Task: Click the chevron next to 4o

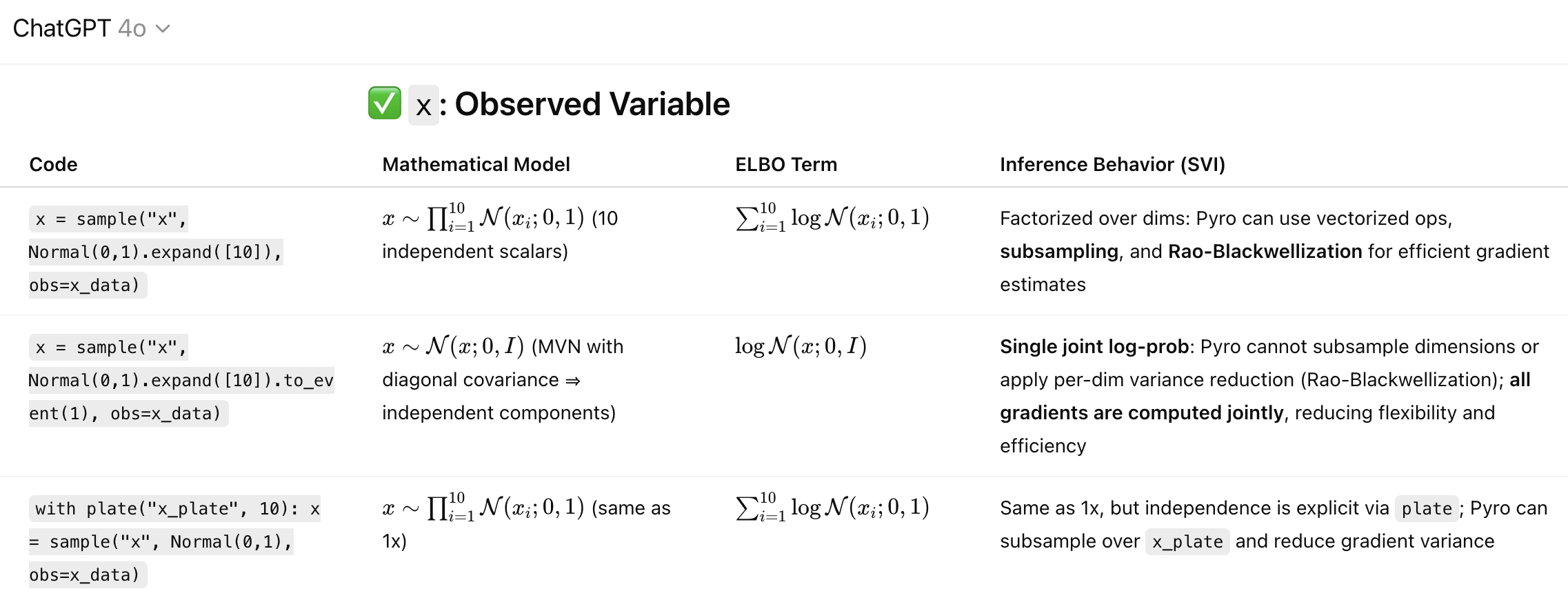Action: (x=163, y=29)
